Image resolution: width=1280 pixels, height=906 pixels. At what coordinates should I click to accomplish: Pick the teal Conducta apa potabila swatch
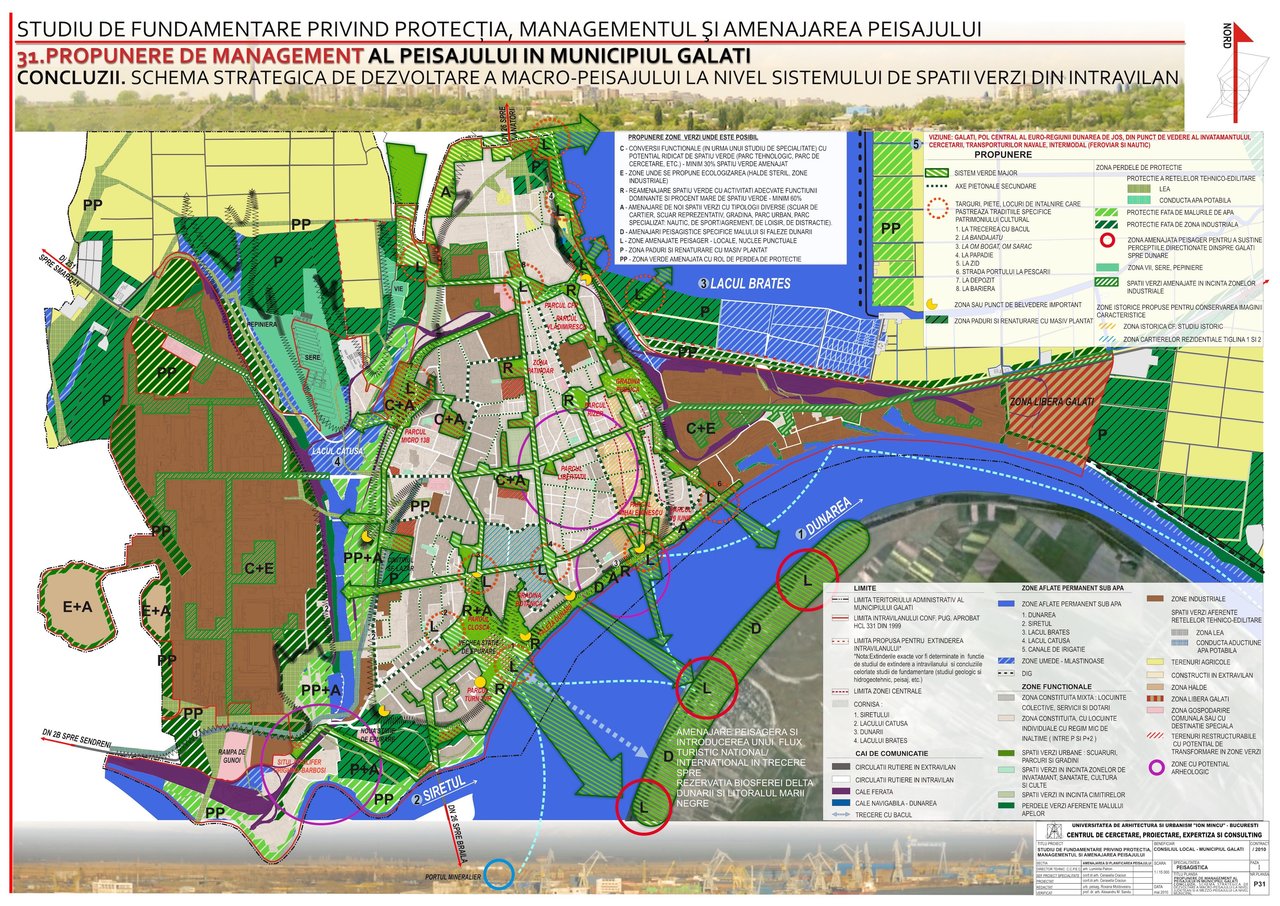[x=1139, y=200]
